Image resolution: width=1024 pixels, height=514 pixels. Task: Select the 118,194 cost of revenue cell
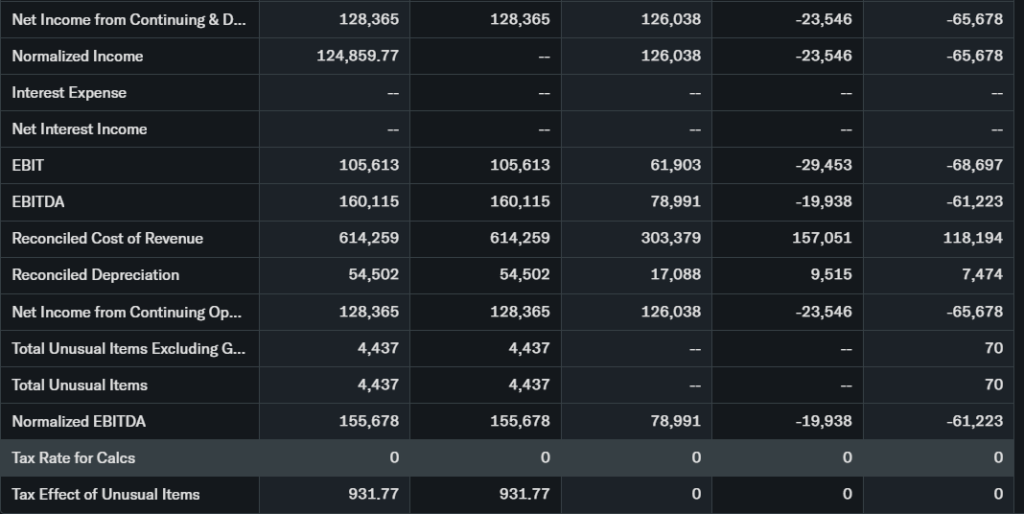975,238
